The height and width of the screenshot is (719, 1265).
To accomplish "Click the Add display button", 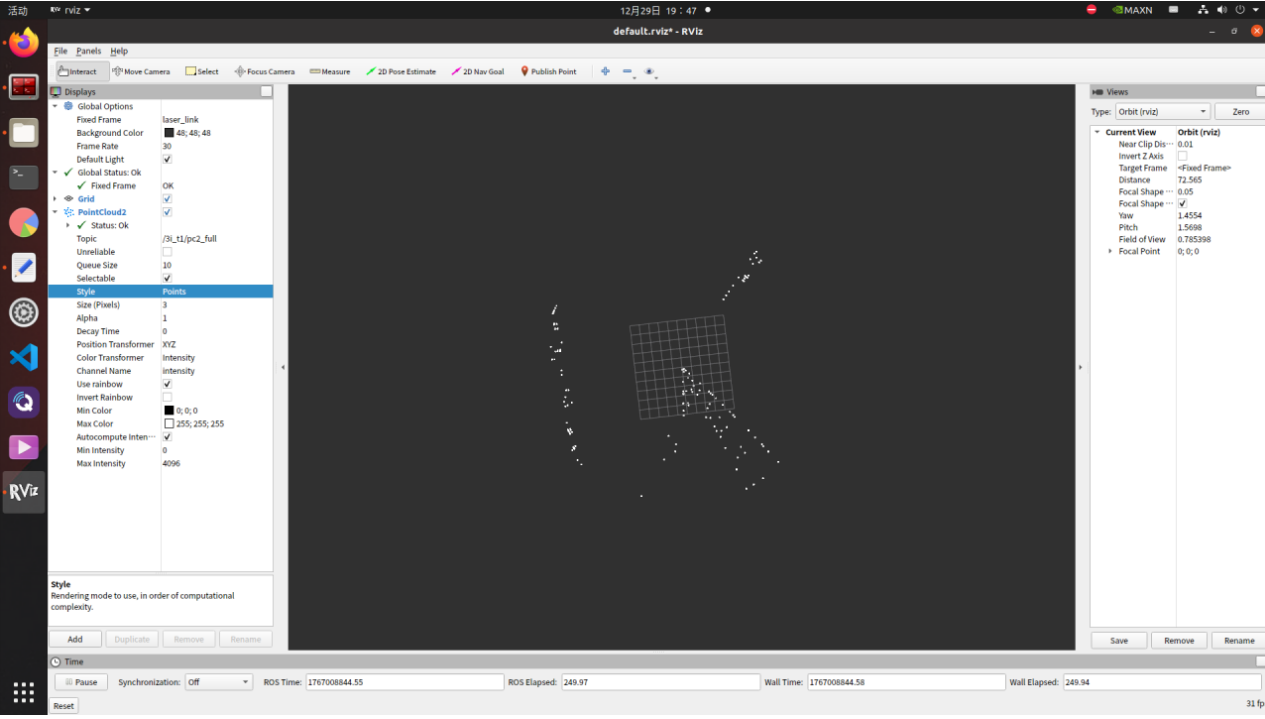I will 75,639.
